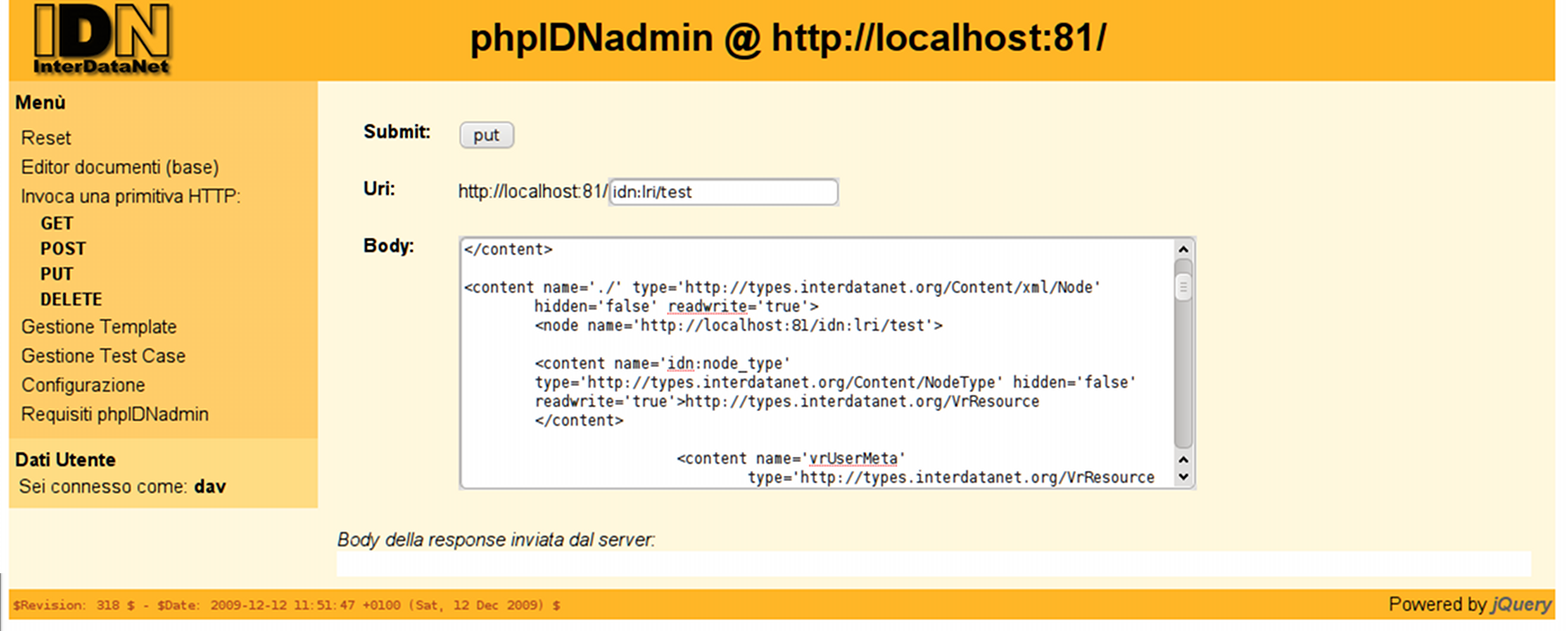
Task: Click the Sei connesso come: label
Action: point(103,487)
